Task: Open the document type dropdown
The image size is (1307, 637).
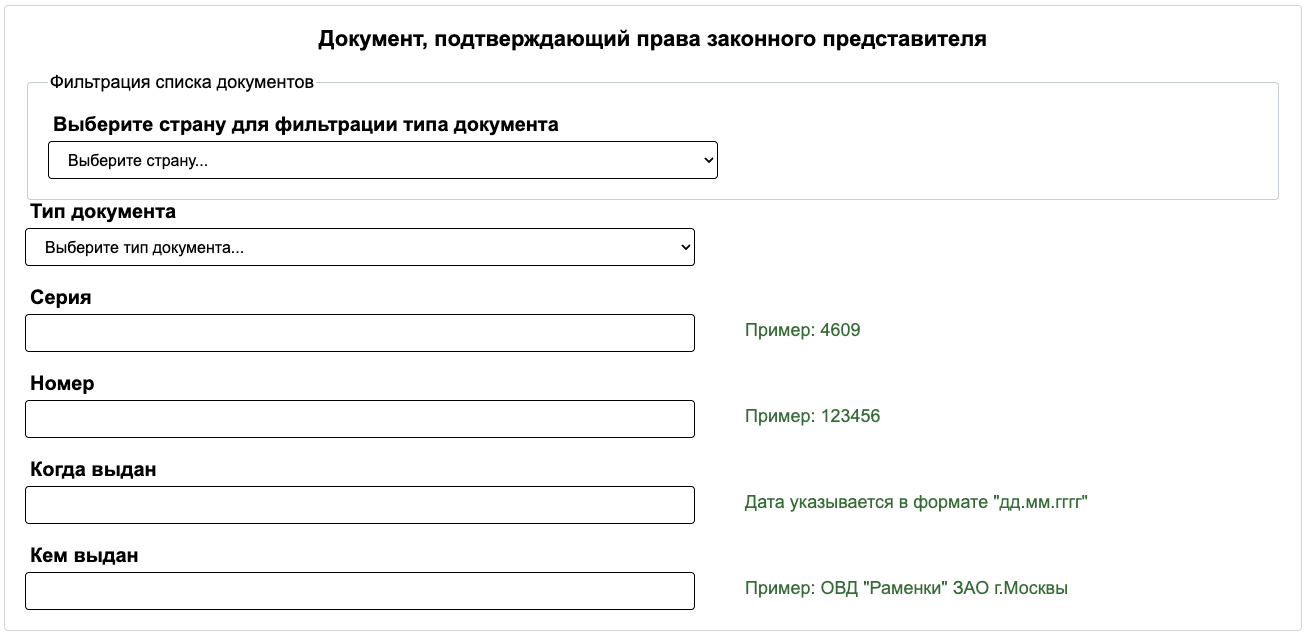Action: 359,247
